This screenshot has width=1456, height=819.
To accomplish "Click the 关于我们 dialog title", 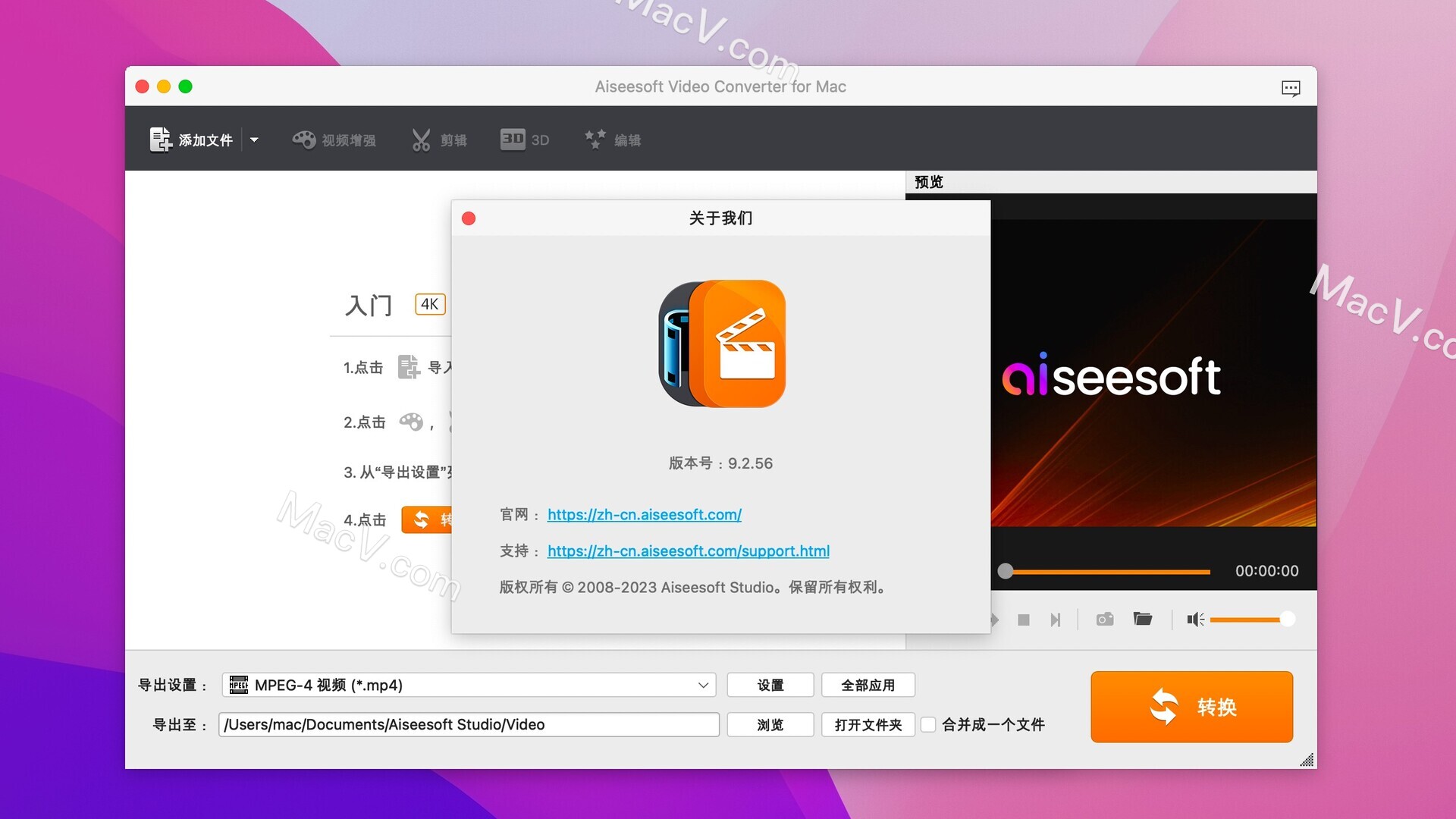I will (x=720, y=218).
